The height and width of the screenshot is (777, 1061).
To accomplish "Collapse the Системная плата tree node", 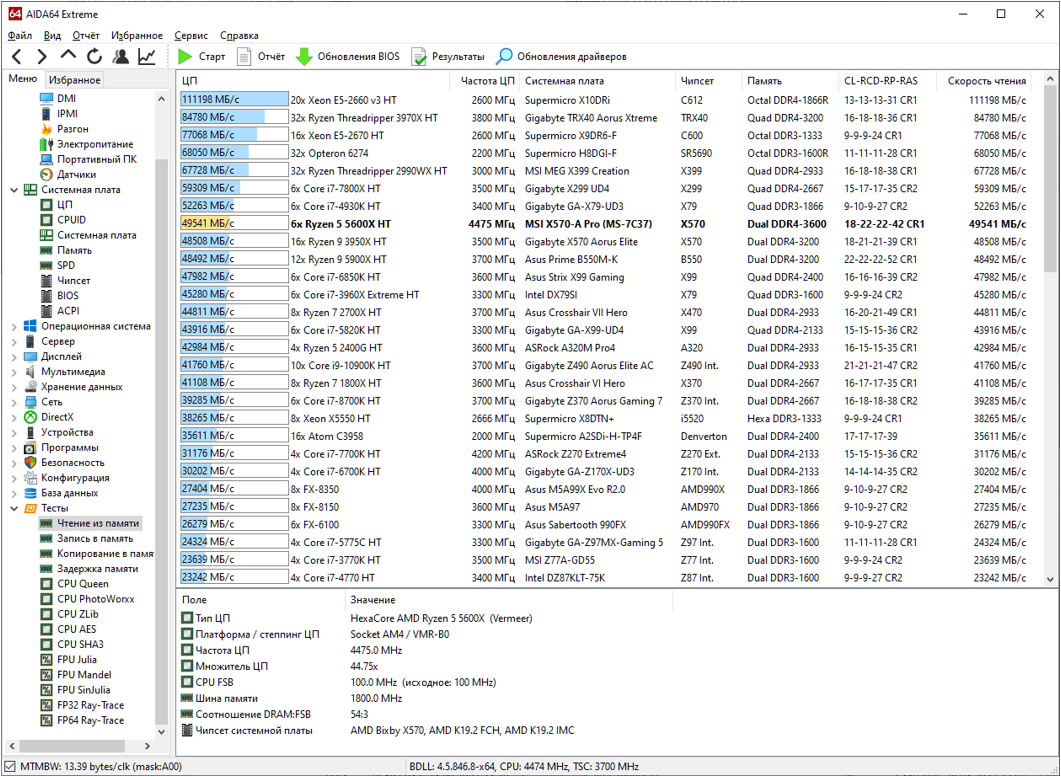I will (14, 190).
